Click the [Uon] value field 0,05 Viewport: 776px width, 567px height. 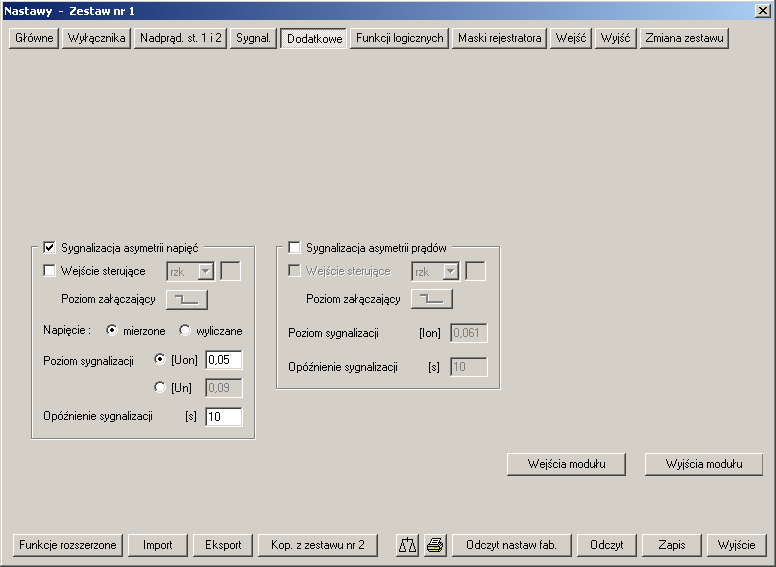pyautogui.click(x=224, y=360)
